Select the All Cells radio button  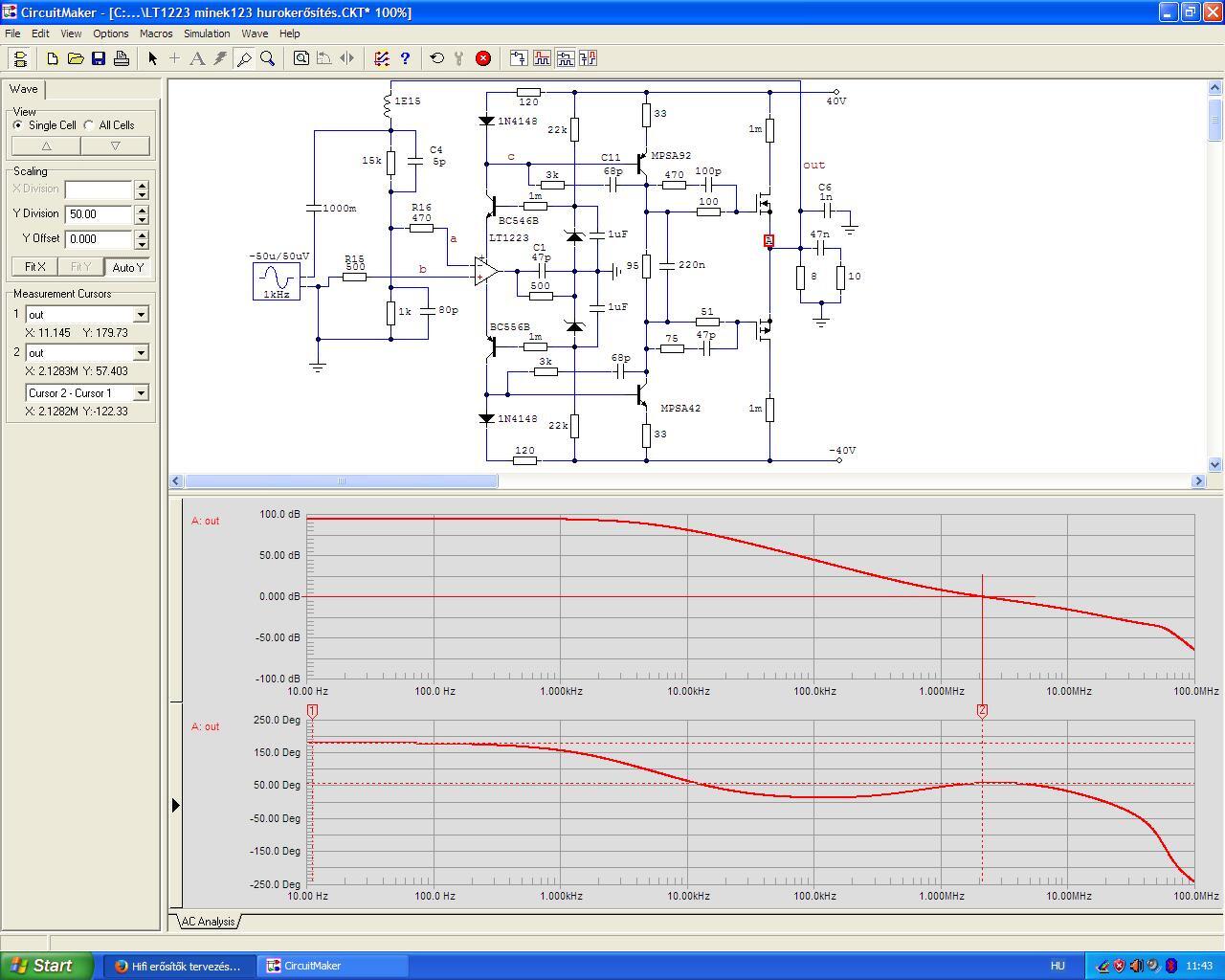[89, 125]
